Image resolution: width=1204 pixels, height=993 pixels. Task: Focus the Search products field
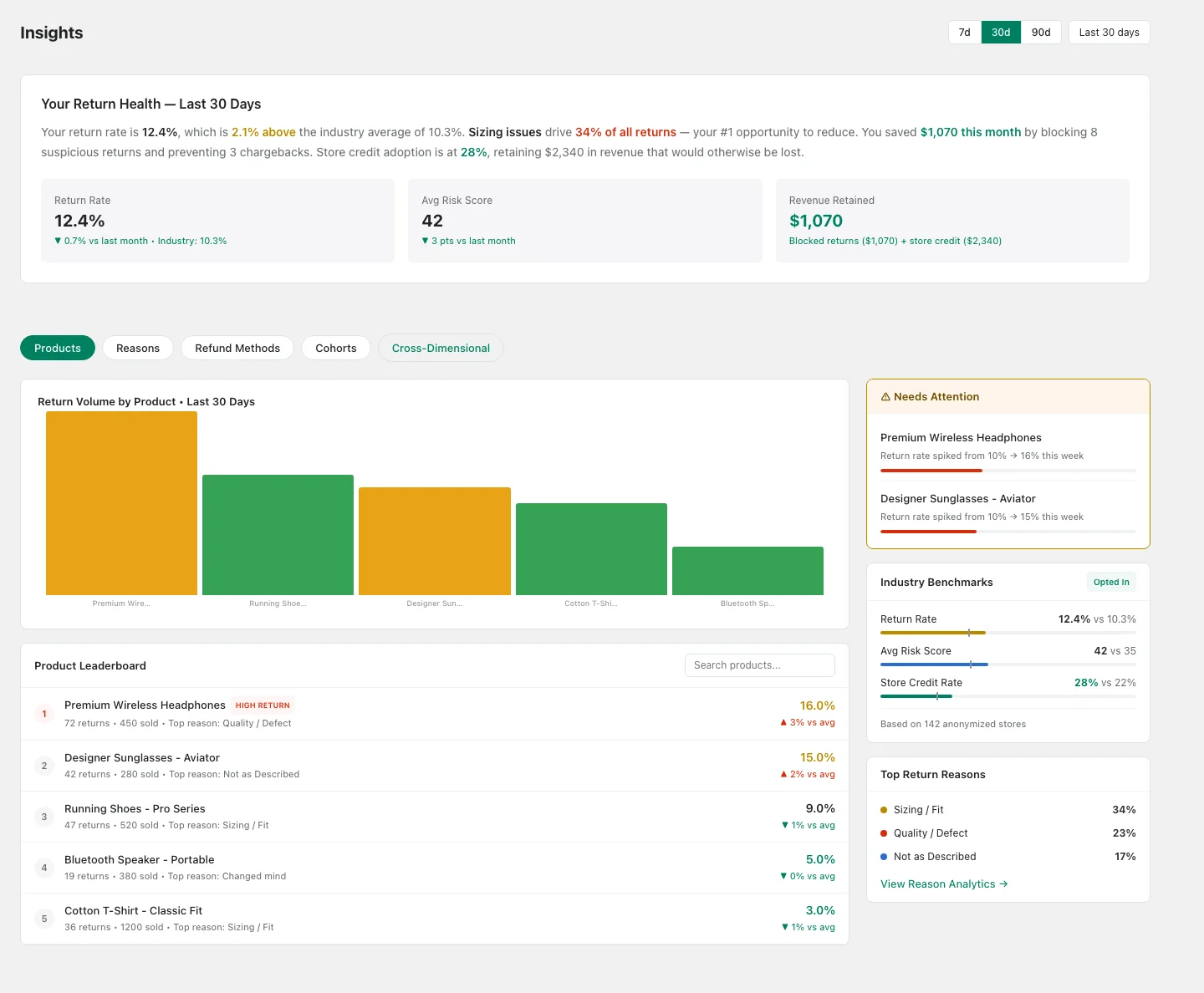tap(759, 665)
